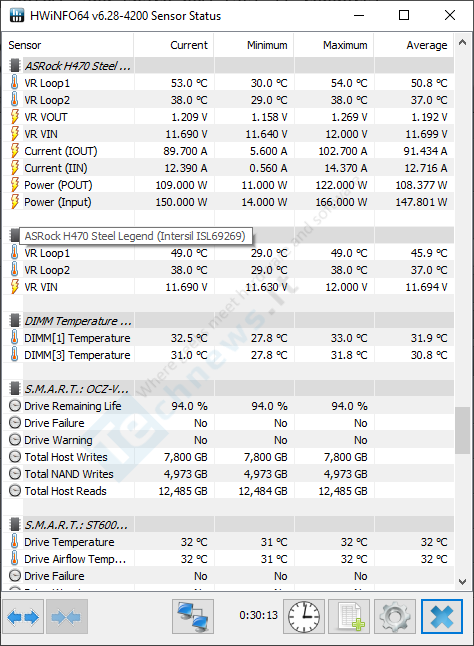
Task: Select the Power (Input) sensor row
Action: click(x=229, y=202)
